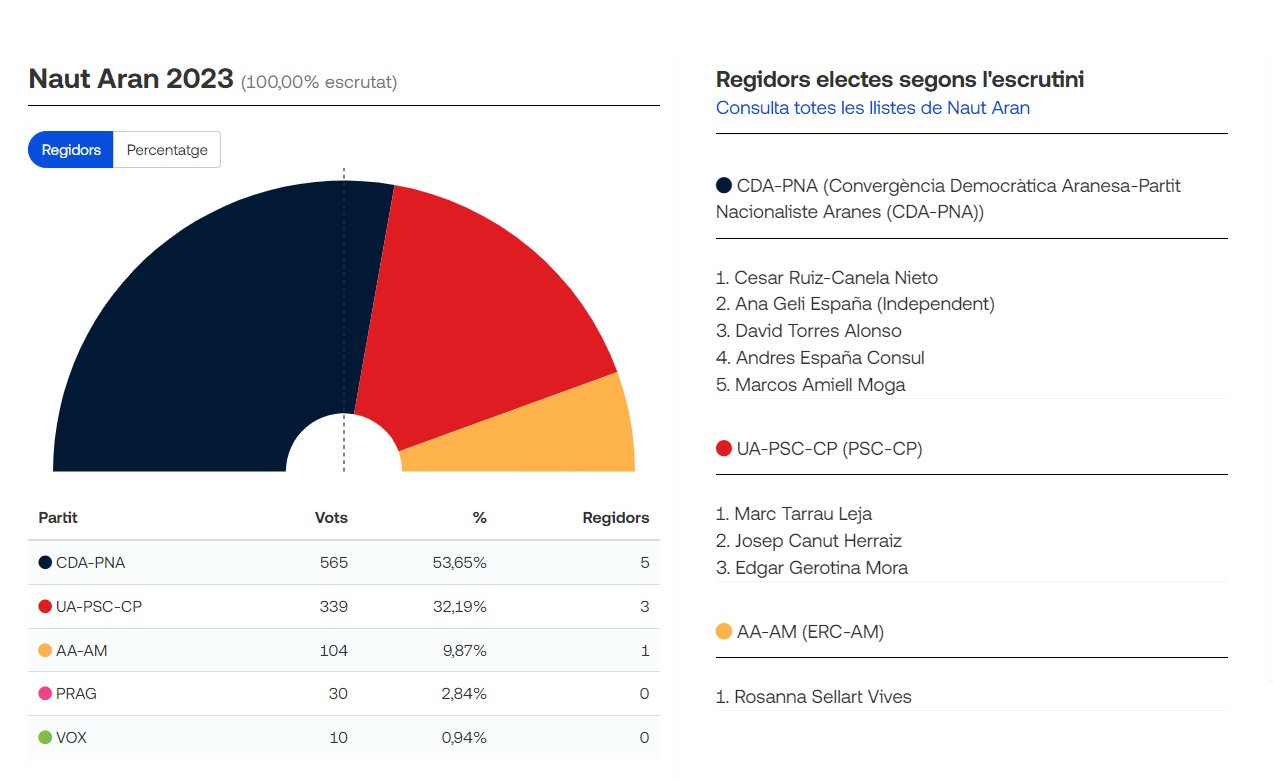The height and width of the screenshot is (779, 1273).
Task: Click the Regidors column header in table
Action: 615,518
